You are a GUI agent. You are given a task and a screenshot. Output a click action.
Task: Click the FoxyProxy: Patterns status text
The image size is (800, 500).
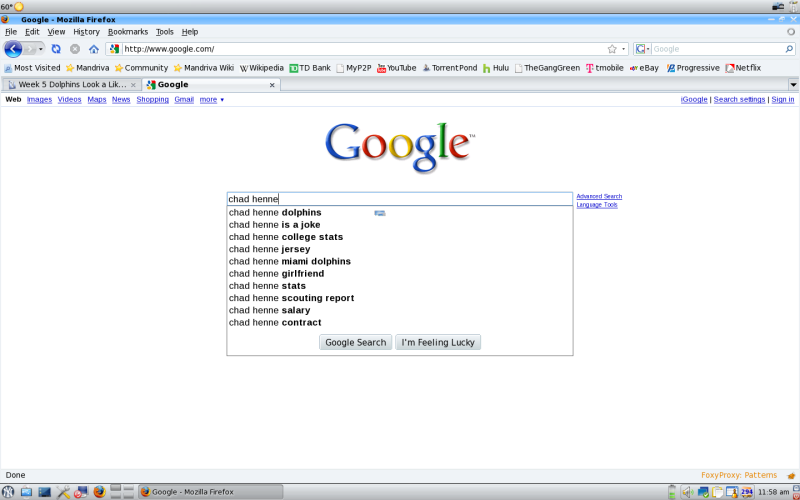pos(739,475)
